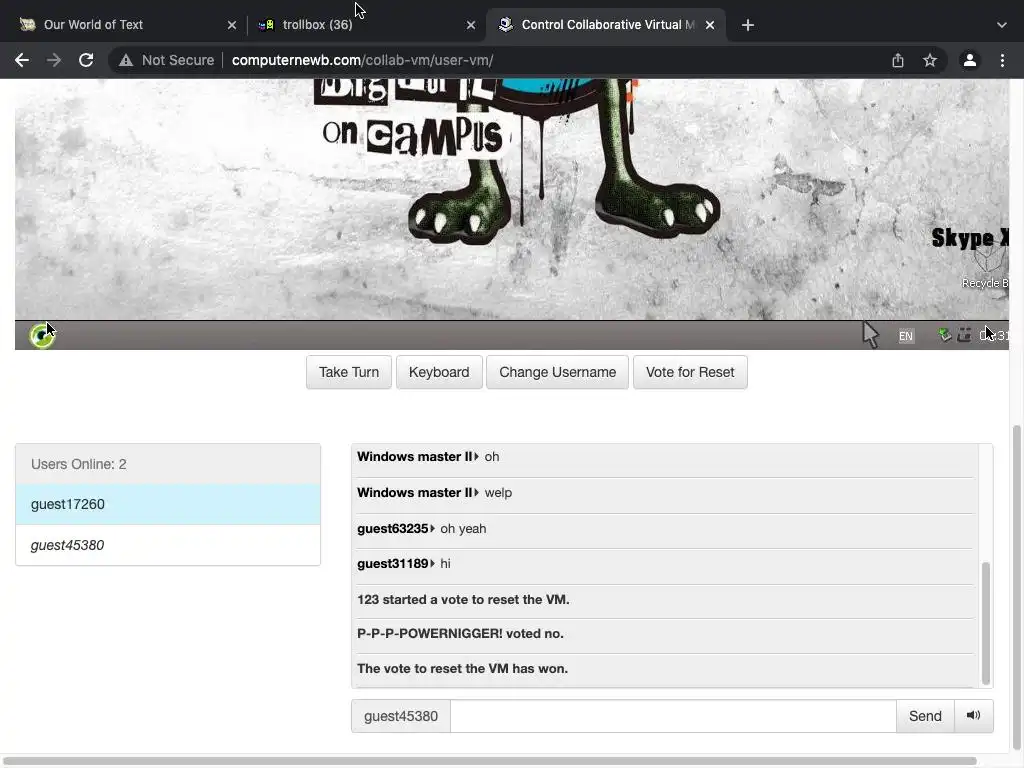Click the guest45380 username label by input
The width and height of the screenshot is (1024, 768).
pyautogui.click(x=401, y=716)
